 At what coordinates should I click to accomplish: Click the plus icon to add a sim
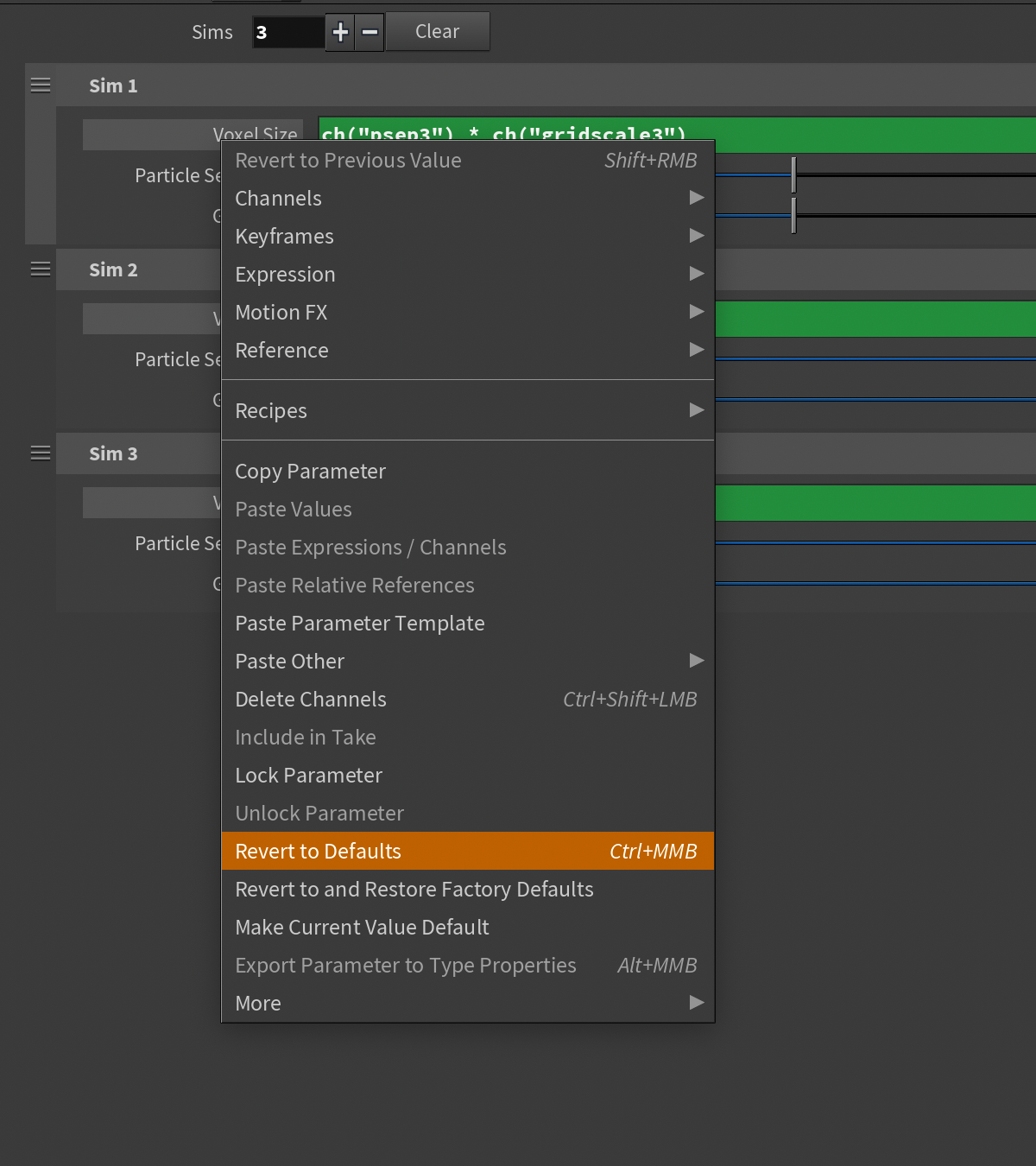coord(340,33)
